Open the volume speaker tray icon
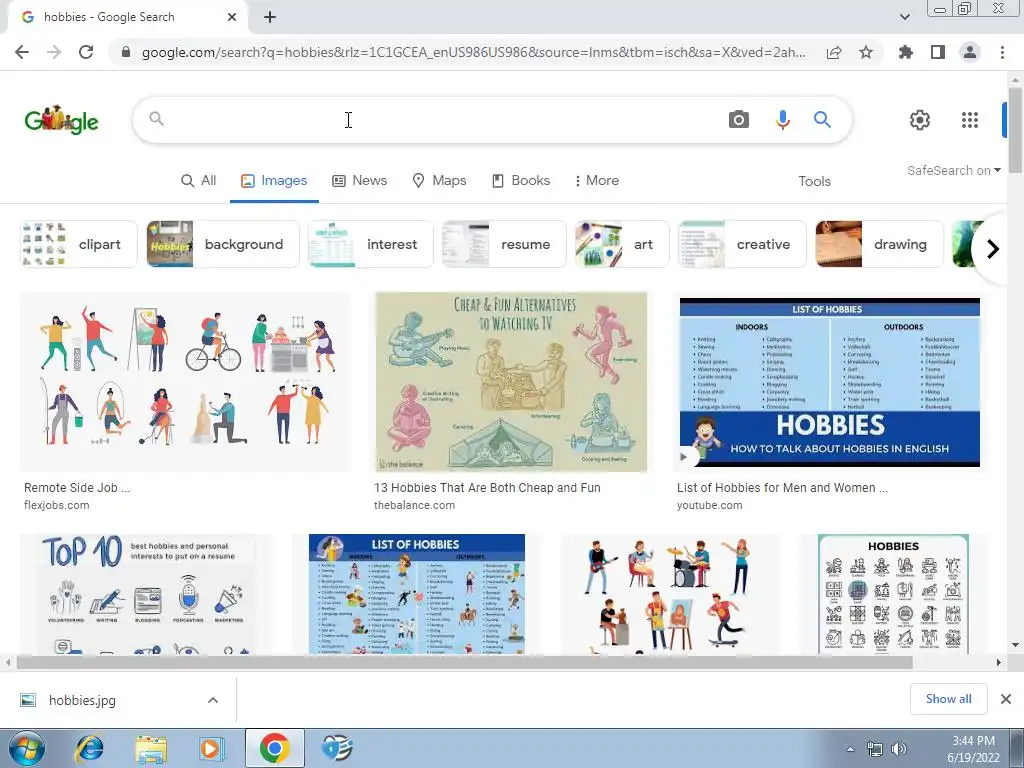Image resolution: width=1024 pixels, height=768 pixels. (x=899, y=749)
